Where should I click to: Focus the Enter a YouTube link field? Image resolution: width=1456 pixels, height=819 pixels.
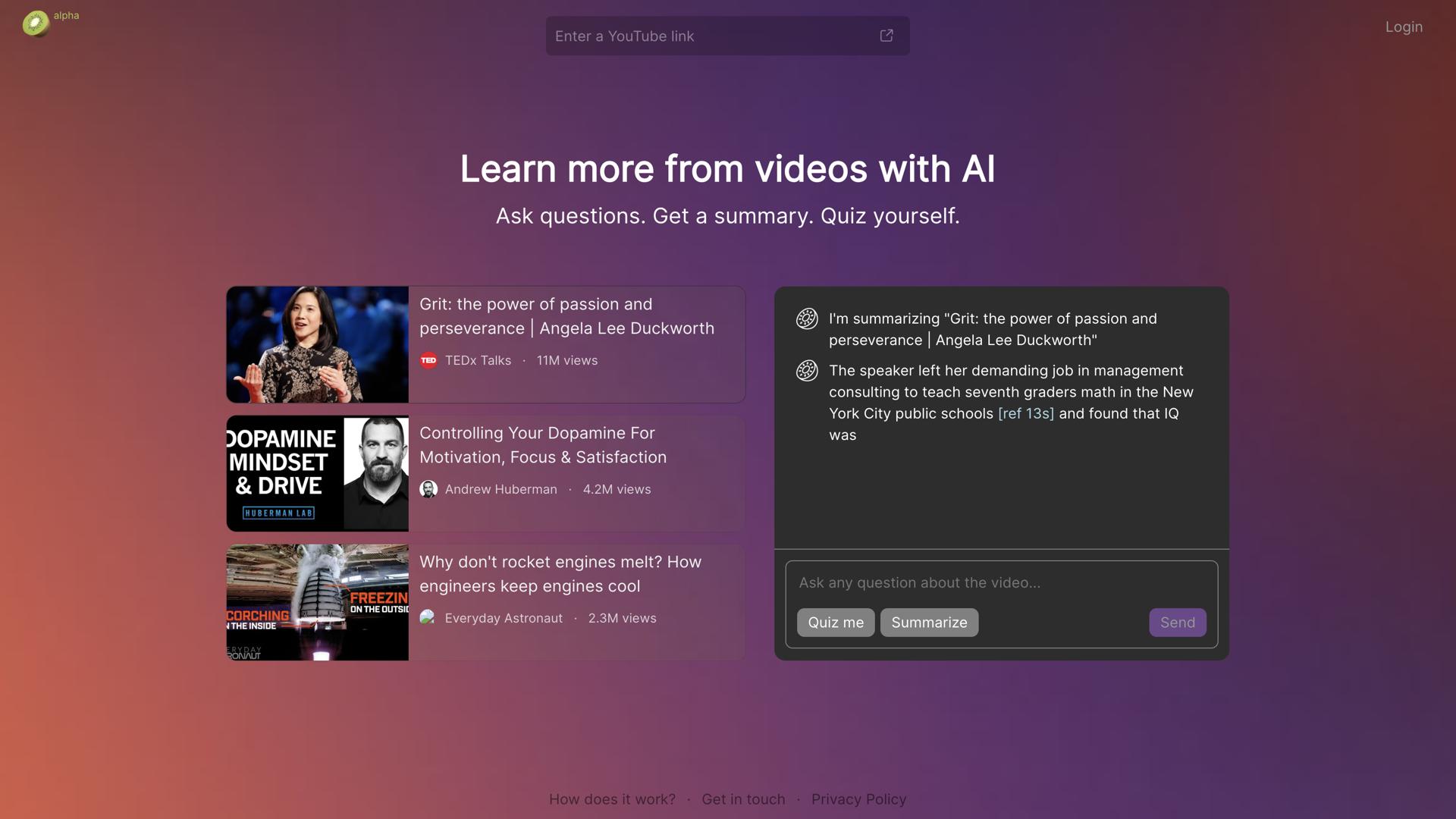tap(709, 36)
